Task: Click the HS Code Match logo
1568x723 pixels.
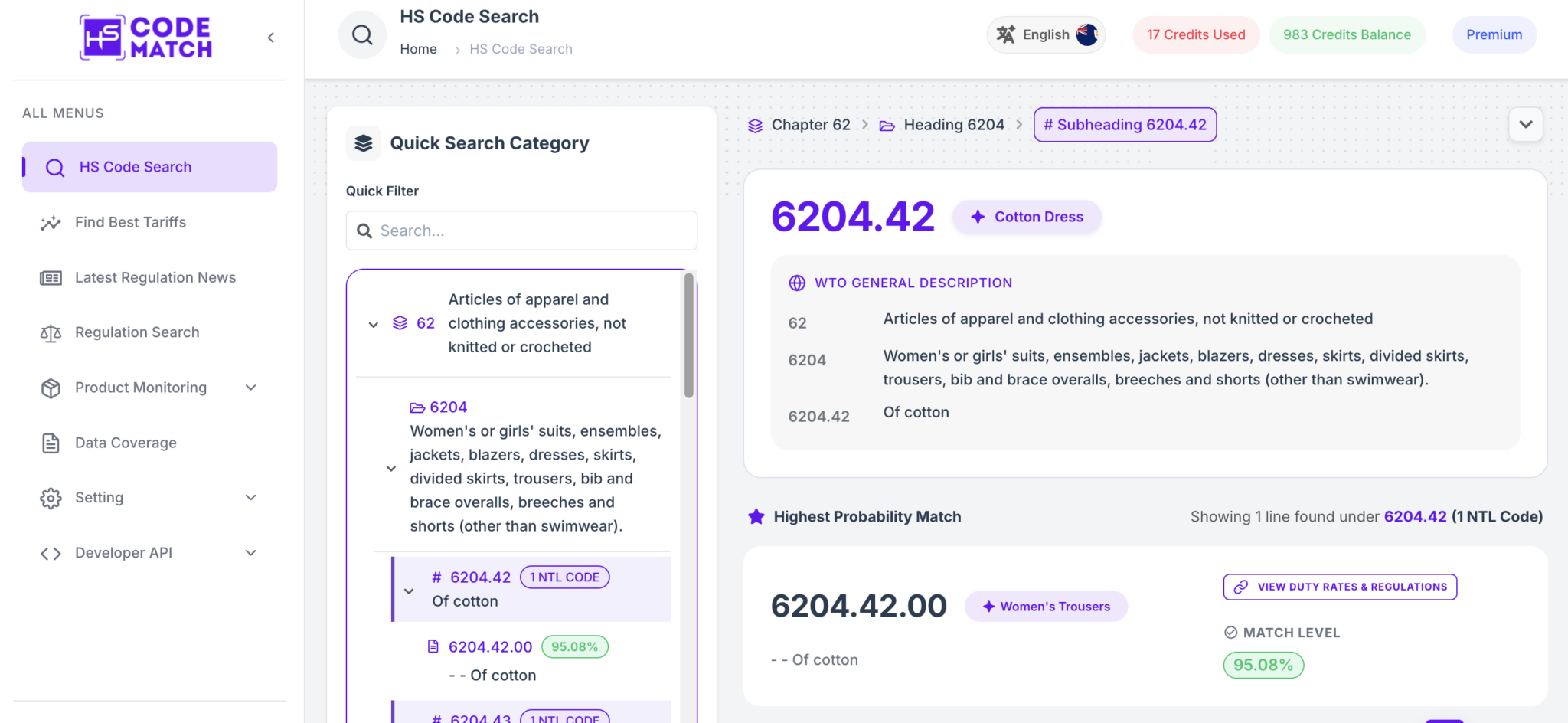Action: click(x=145, y=38)
